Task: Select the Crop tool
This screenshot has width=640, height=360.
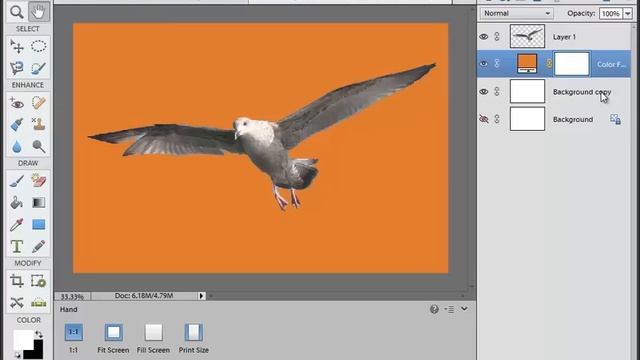Action: click(x=17, y=281)
